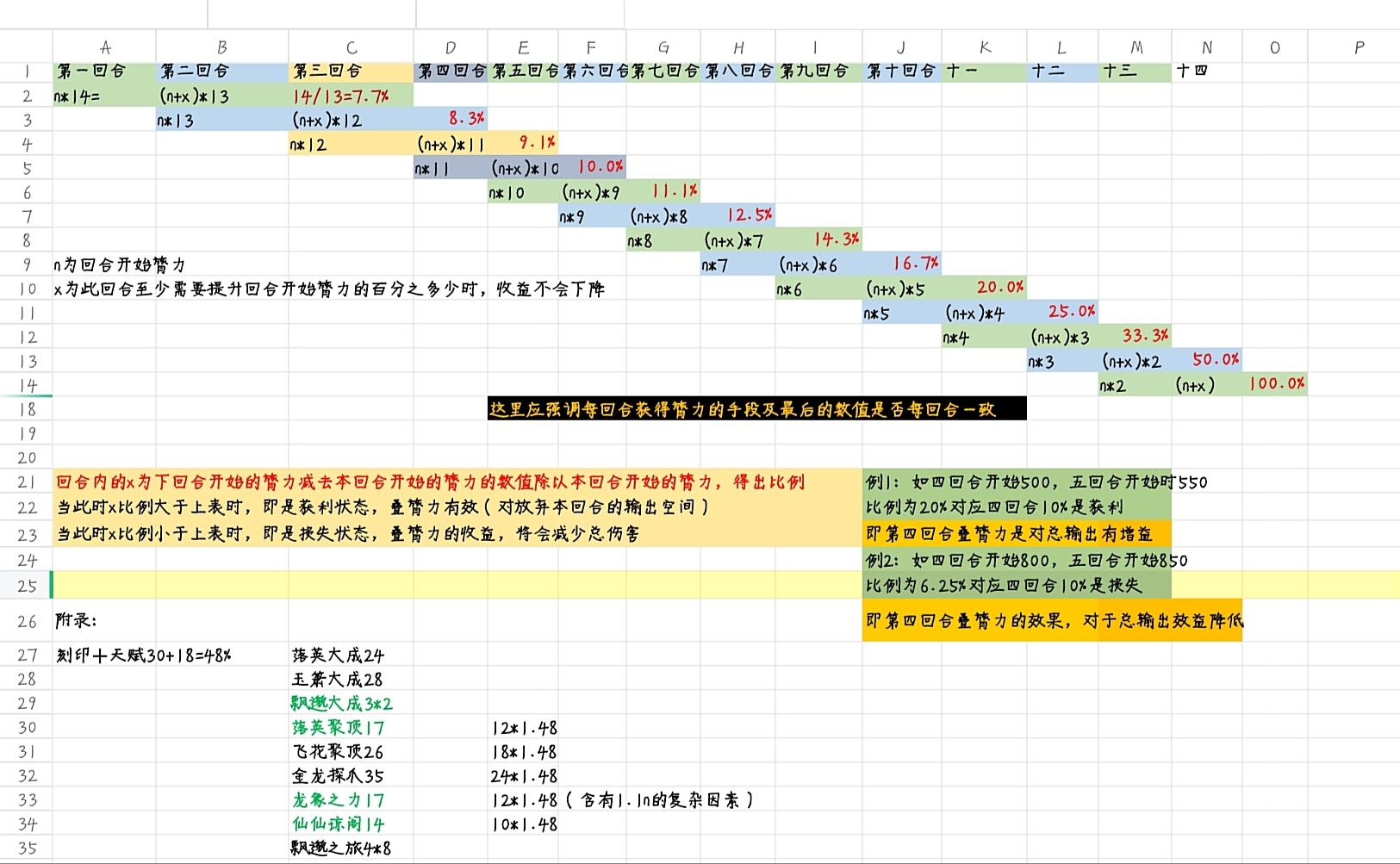The image size is (1400, 864).
Task: Select the cell showing 100.0%
Action: click(x=1277, y=384)
